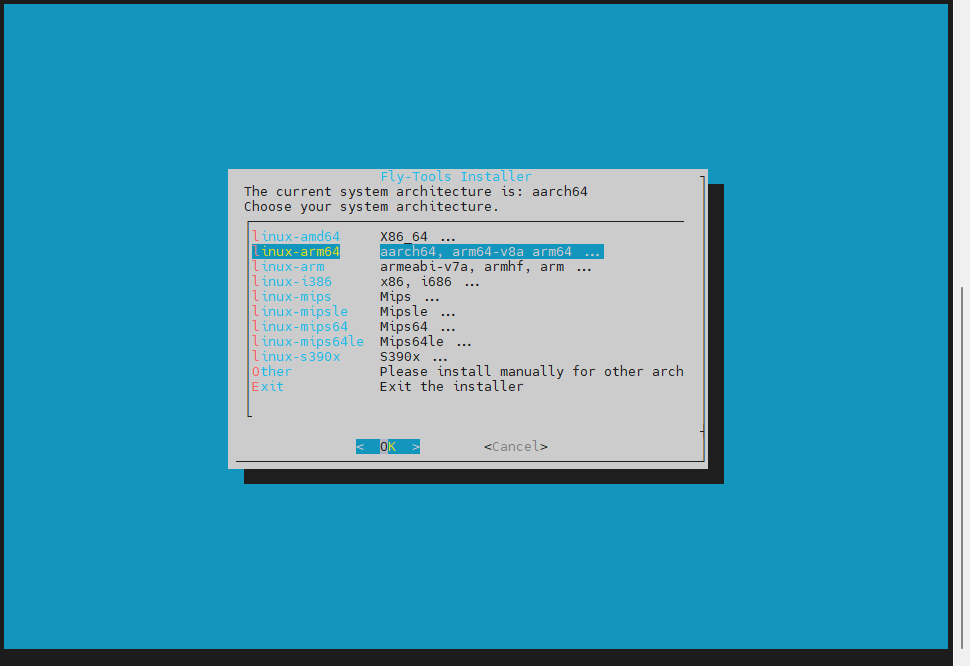Click the 'armeabi-v7a, armhf, arm' description
Viewport: 970px width, 666px height.
coord(472,267)
